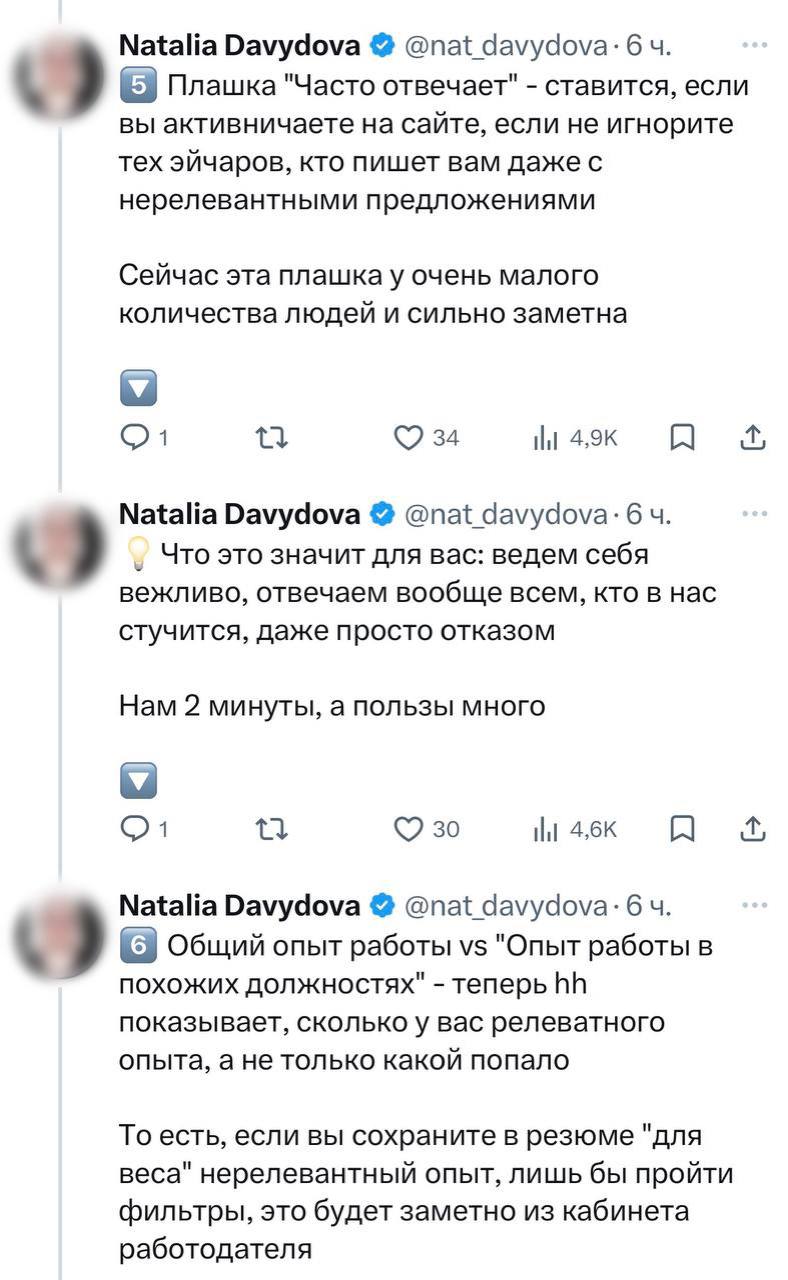This screenshot has width=788, height=1280.
Task: Retweet the "Нам 2 минуты" tweet
Action: coord(272,829)
